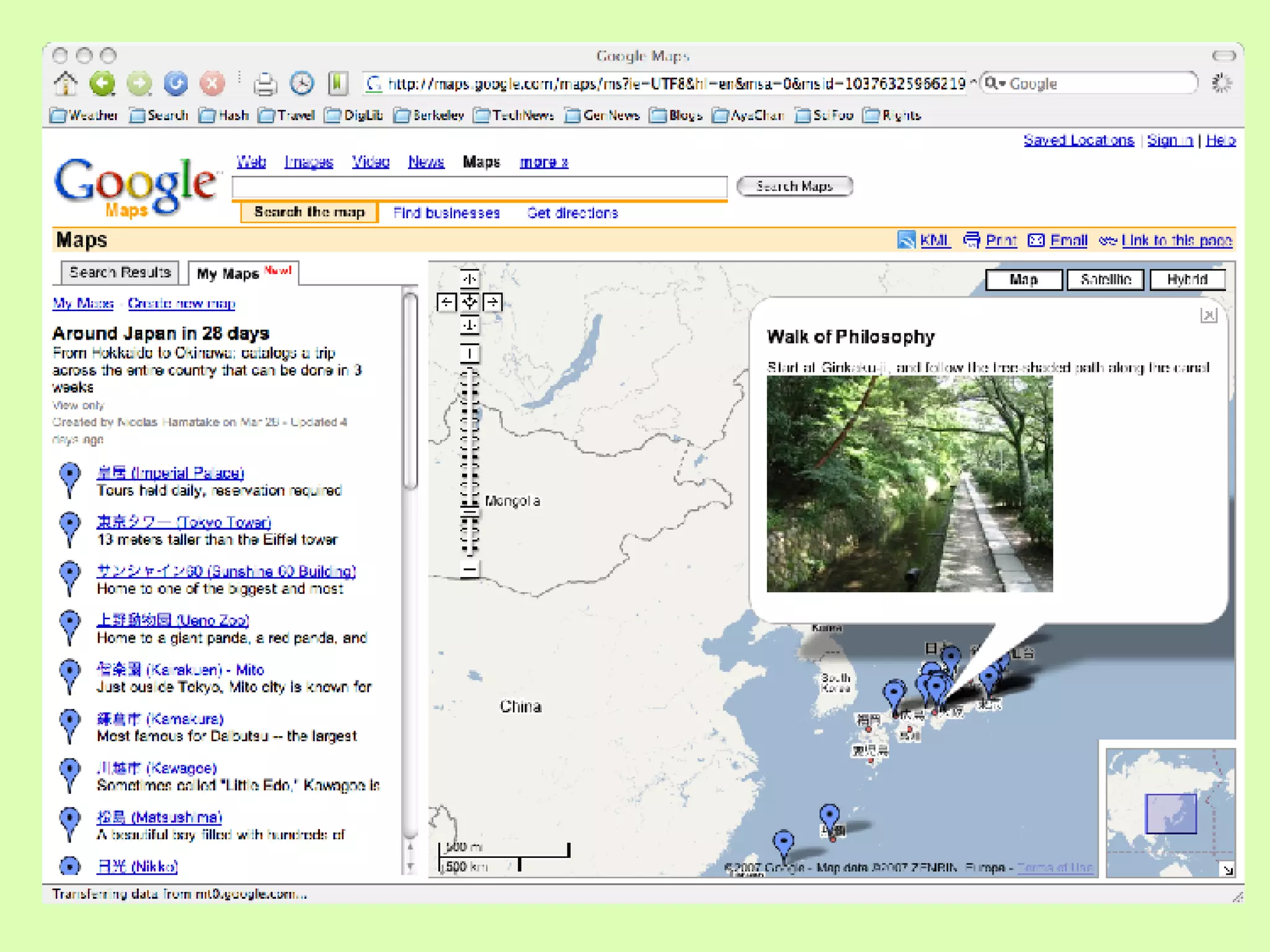
Task: Click the browser home icon
Action: click(x=66, y=83)
